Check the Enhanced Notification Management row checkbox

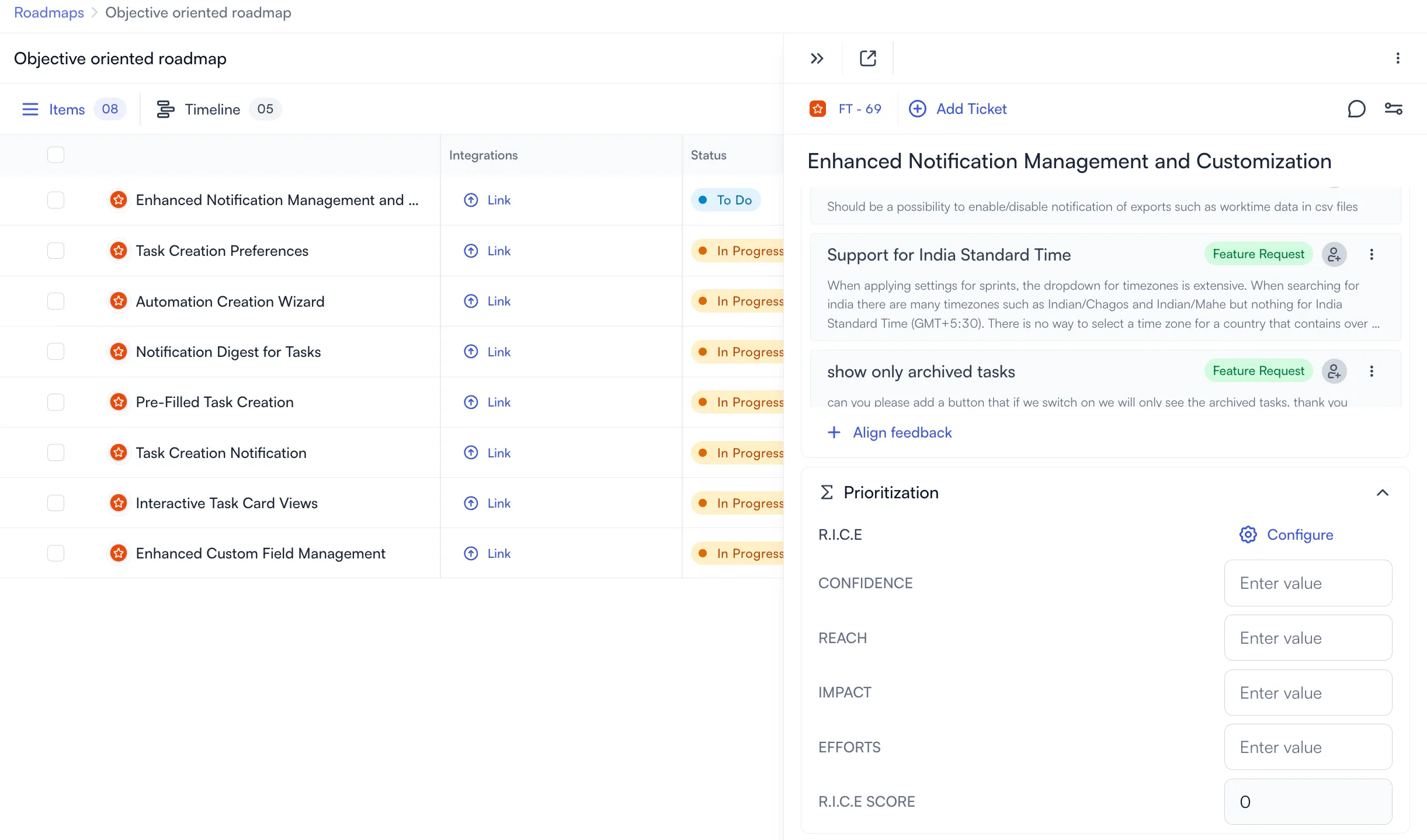[55, 200]
